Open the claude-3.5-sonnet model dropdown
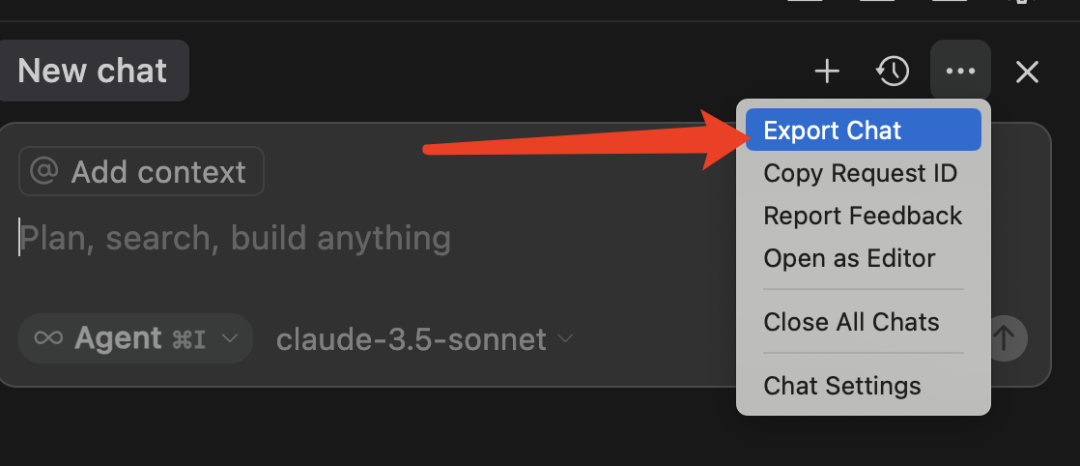1080x466 pixels. (x=424, y=339)
